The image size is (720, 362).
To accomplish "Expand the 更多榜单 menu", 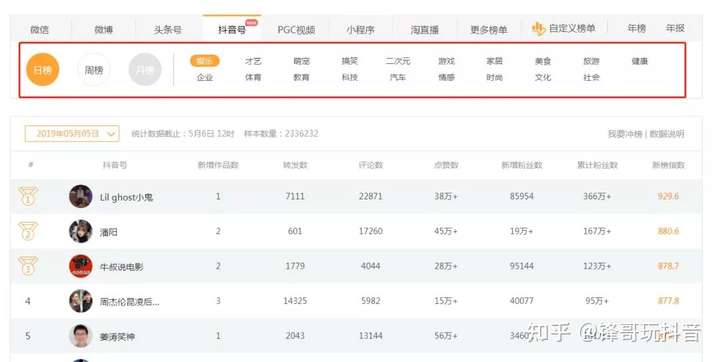I will 489,29.
